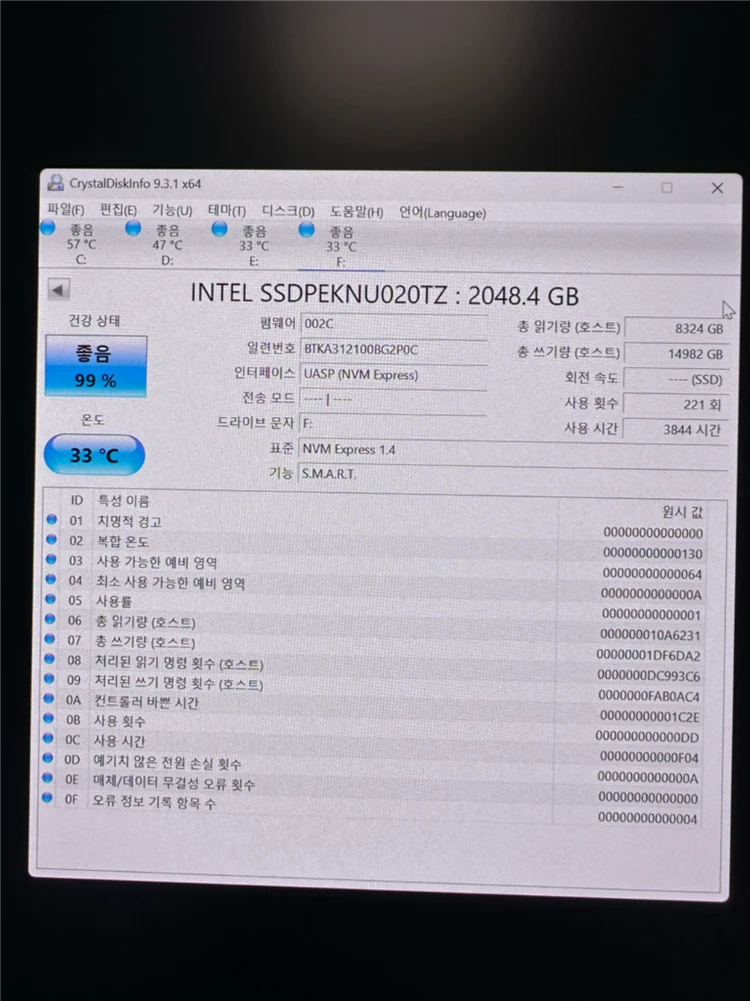Open the 기능(U) menu
Screen dimensions: 750x1001
coord(172,211)
